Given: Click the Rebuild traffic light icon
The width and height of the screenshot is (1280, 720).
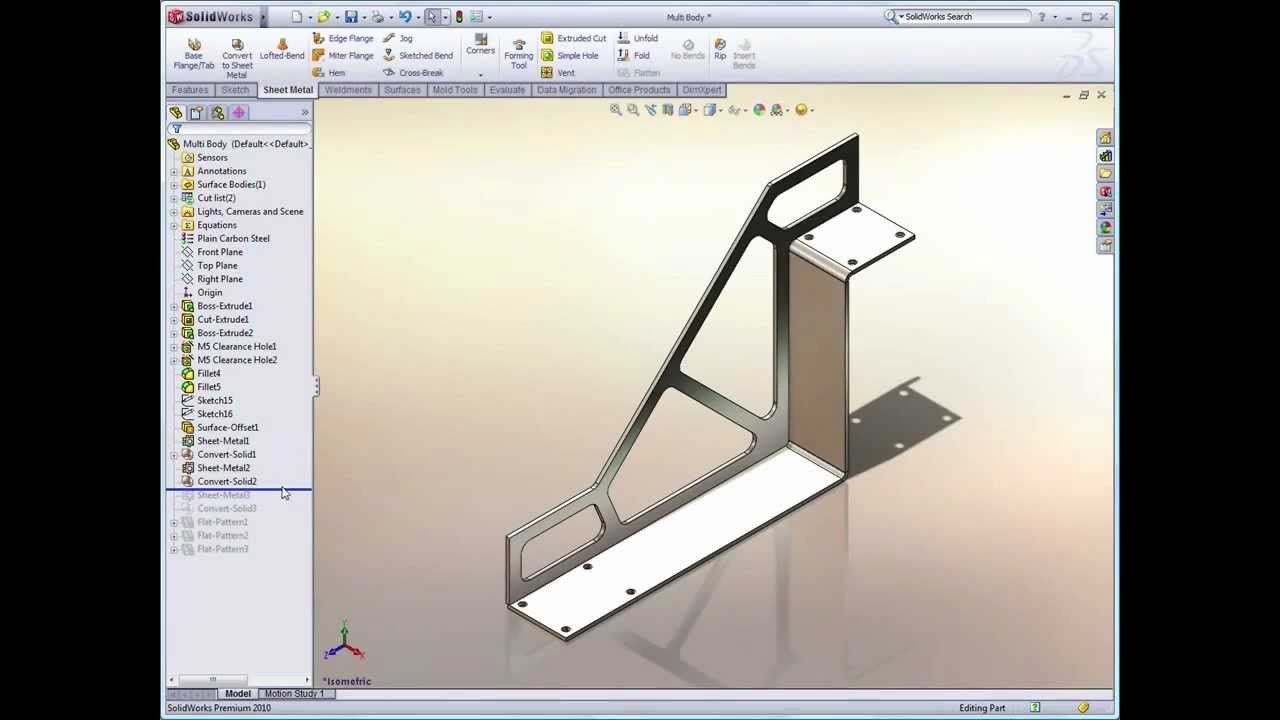Looking at the screenshot, I should point(459,17).
